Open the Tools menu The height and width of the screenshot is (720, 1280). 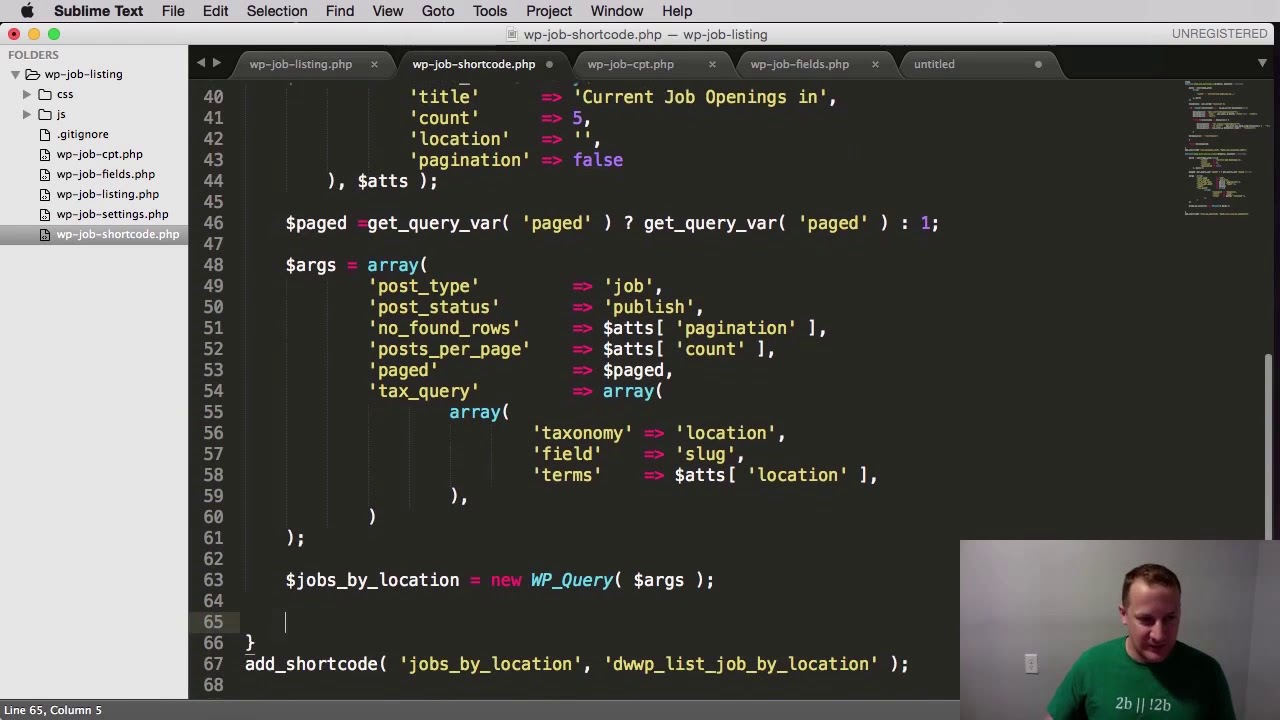[x=490, y=11]
